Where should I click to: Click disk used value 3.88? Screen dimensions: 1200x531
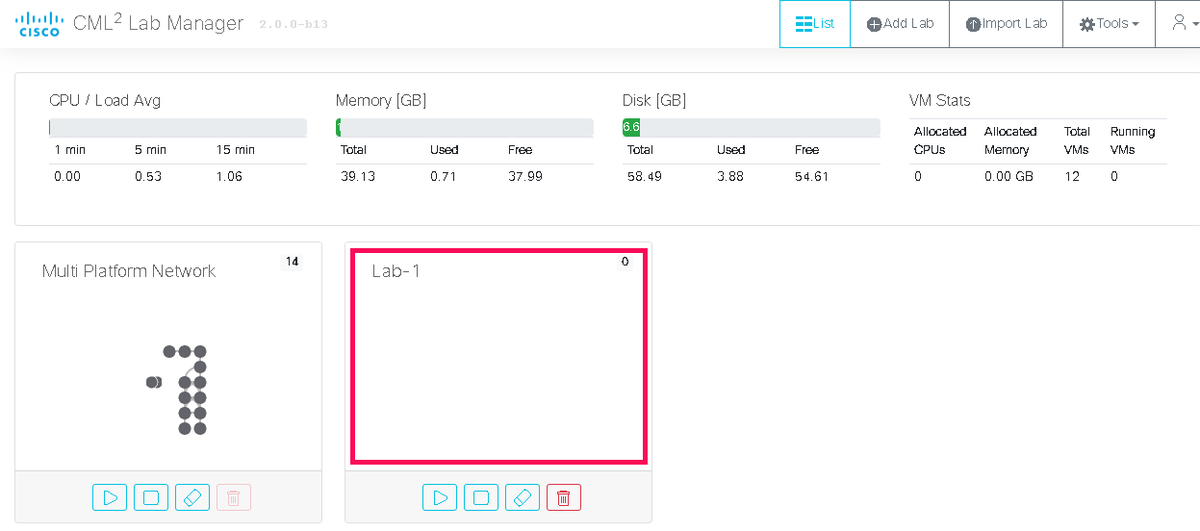731,176
